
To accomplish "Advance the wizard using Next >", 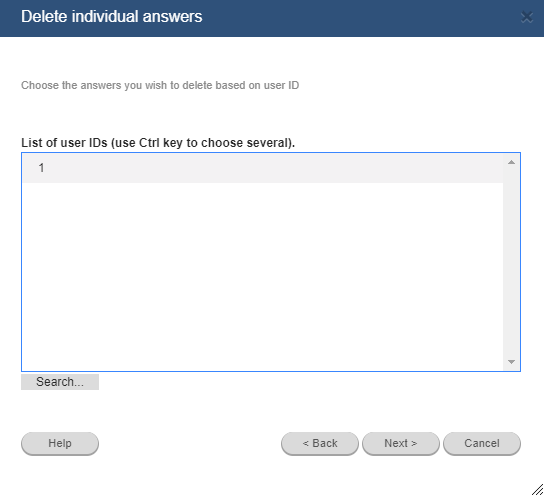I will (401, 443).
